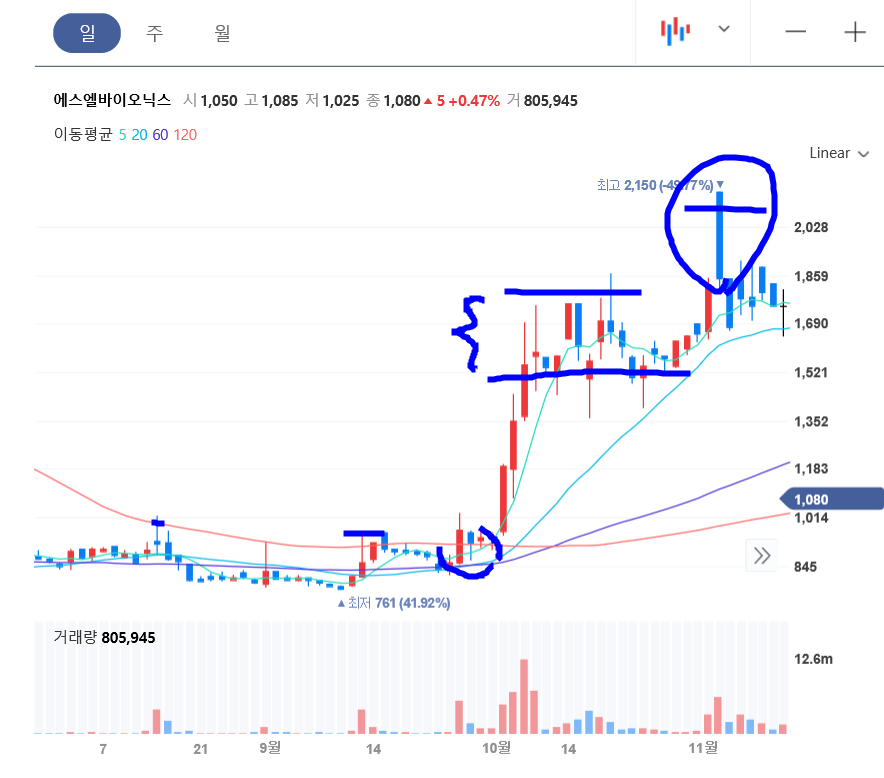This screenshot has height=778, width=884.
Task: Click the 1,352 price axis label
Action: tap(811, 422)
